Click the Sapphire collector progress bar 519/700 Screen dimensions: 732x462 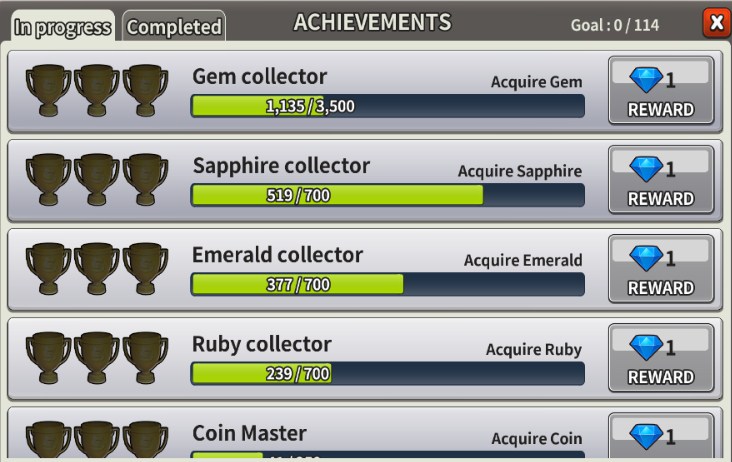(387, 195)
